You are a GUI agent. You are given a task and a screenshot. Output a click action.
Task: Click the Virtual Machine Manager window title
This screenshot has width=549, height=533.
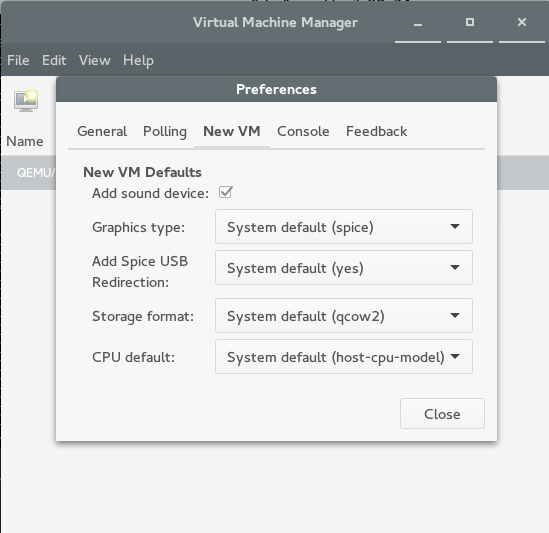click(275, 23)
